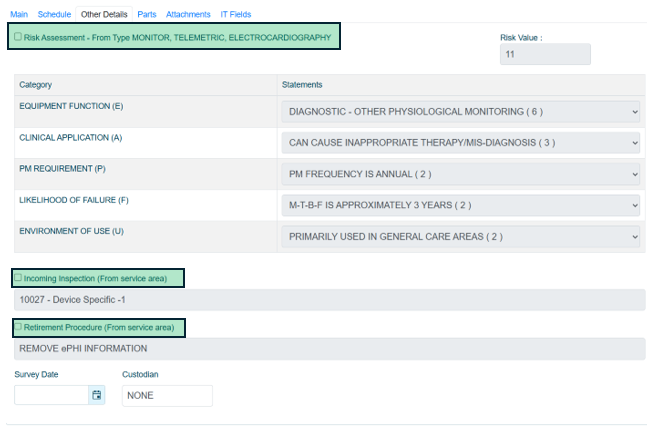Open the Survey Date calendar picker
This screenshot has height=426, width=647.
click(x=97, y=395)
